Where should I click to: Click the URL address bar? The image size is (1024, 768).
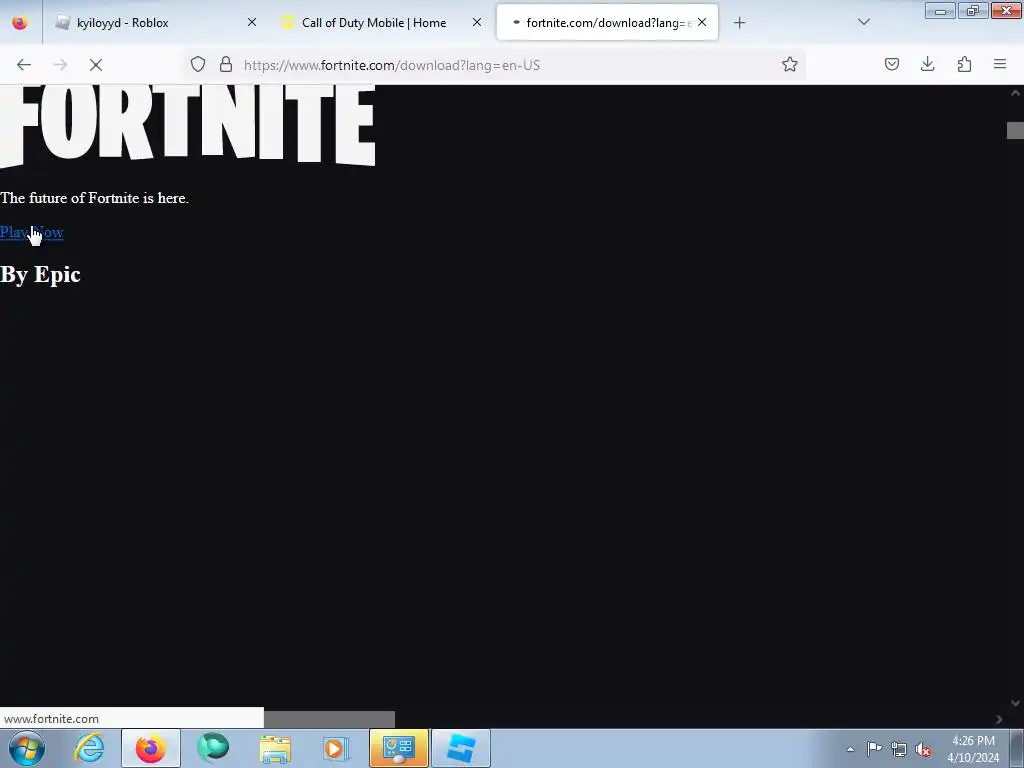tap(496, 65)
